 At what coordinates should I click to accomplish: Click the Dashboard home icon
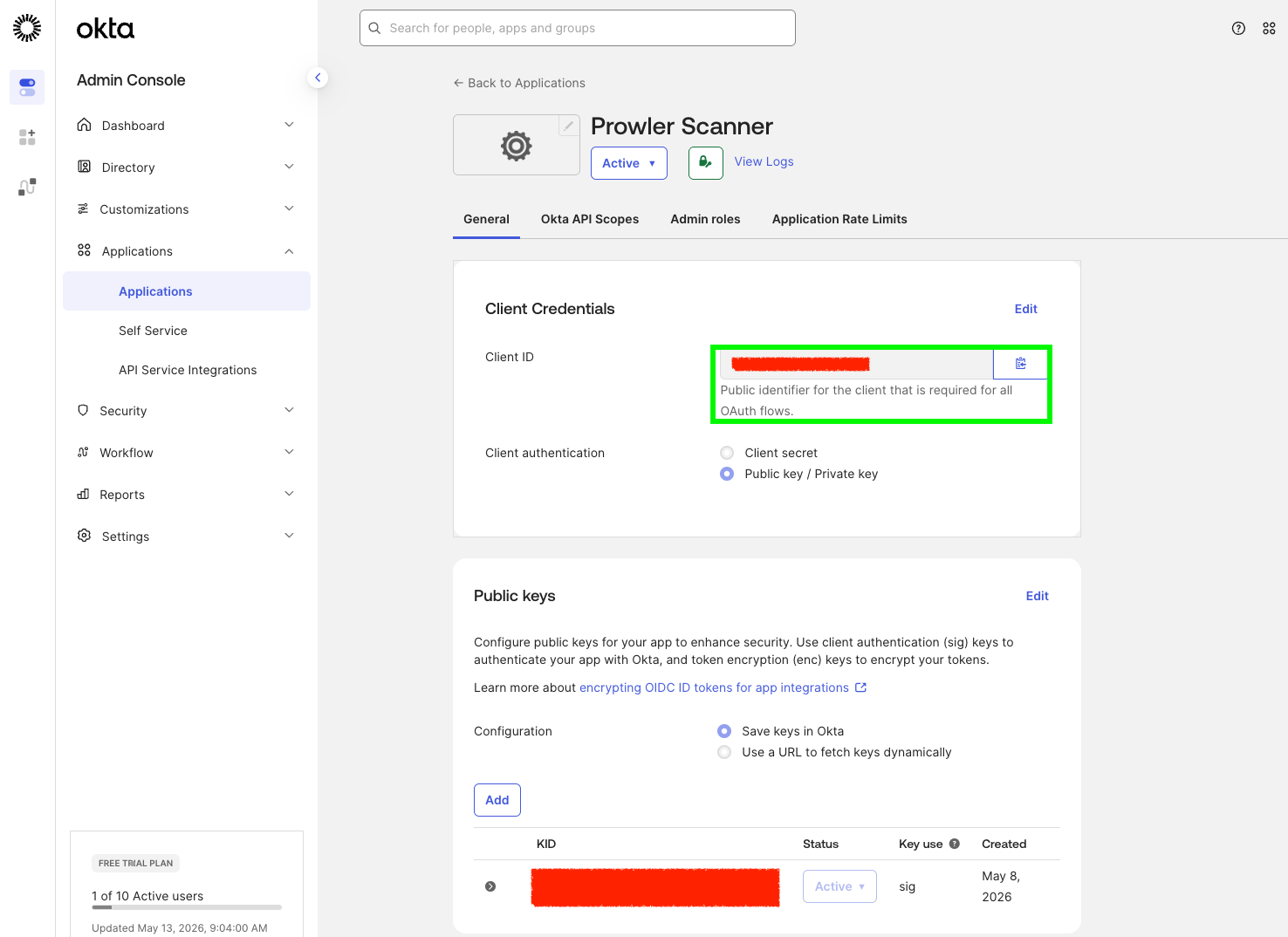84,125
